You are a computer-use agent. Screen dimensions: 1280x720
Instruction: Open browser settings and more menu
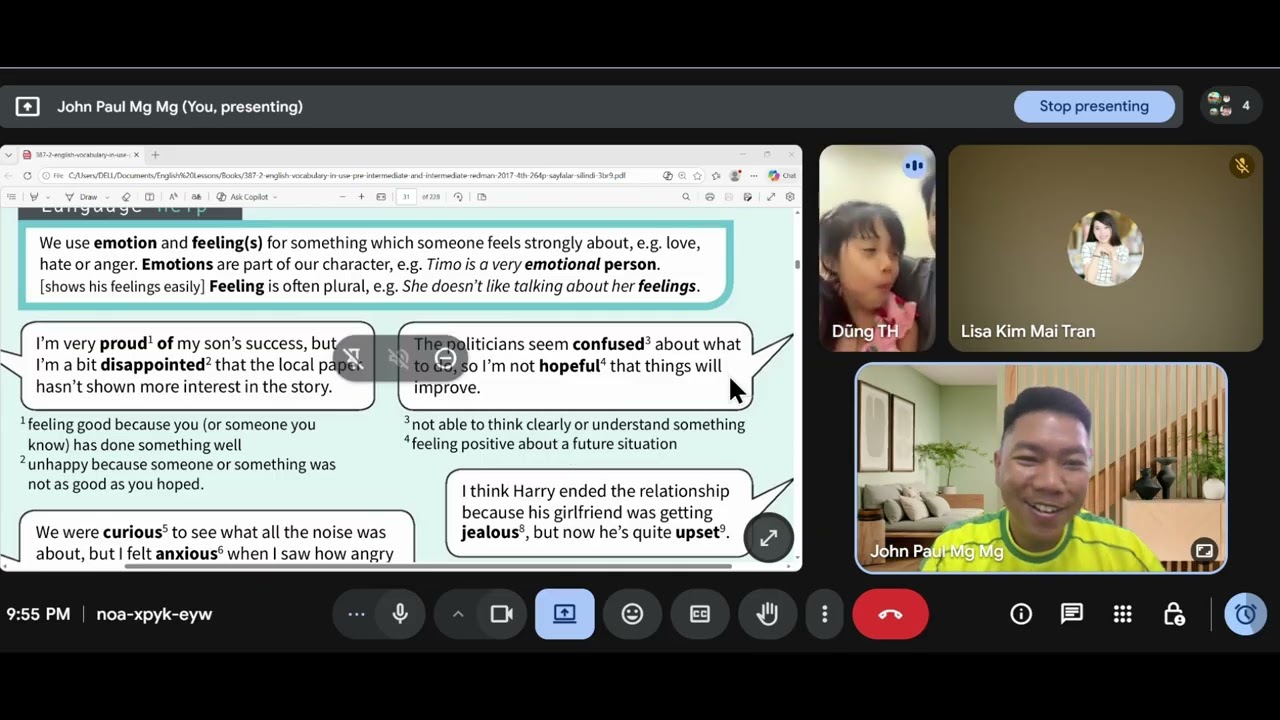click(x=754, y=176)
